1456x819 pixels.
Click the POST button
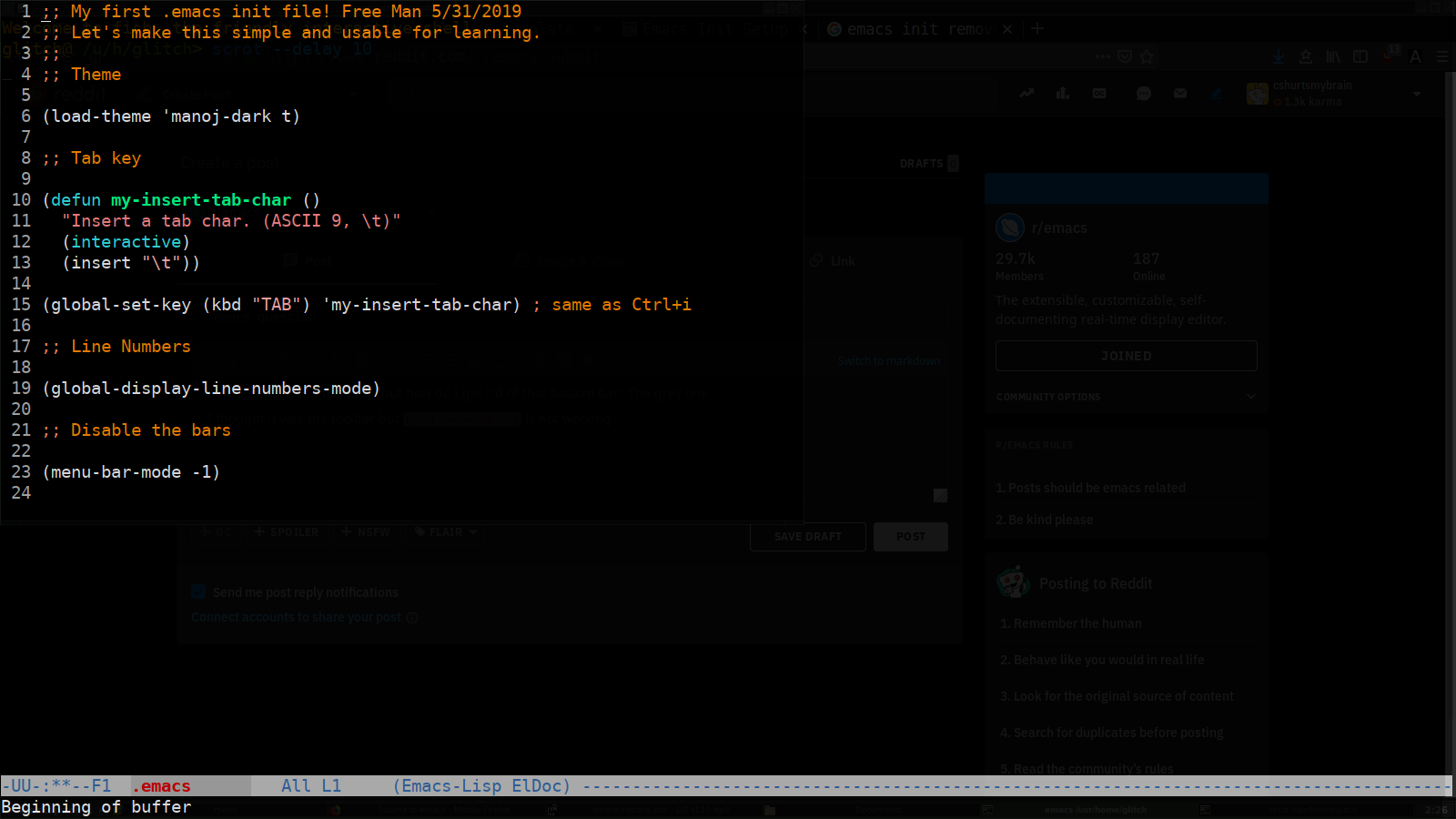(911, 537)
